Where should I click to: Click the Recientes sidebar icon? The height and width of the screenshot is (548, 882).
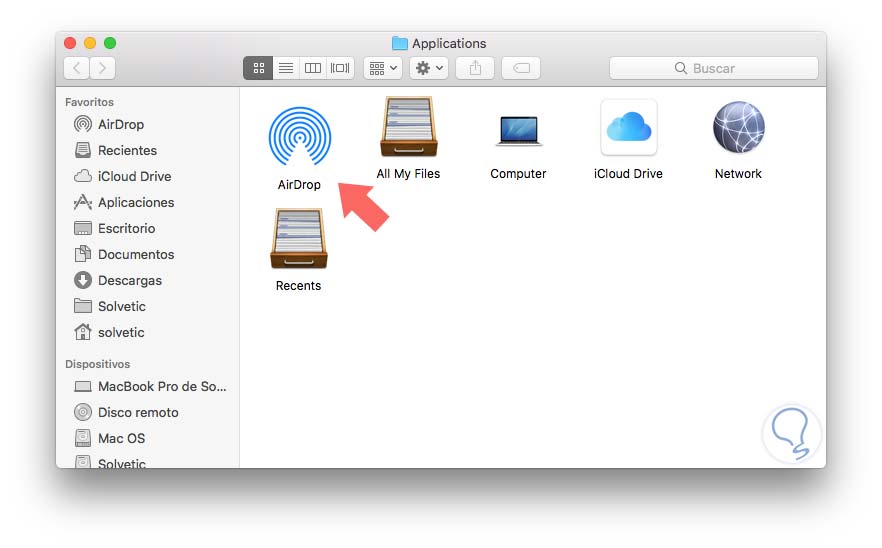coord(83,150)
